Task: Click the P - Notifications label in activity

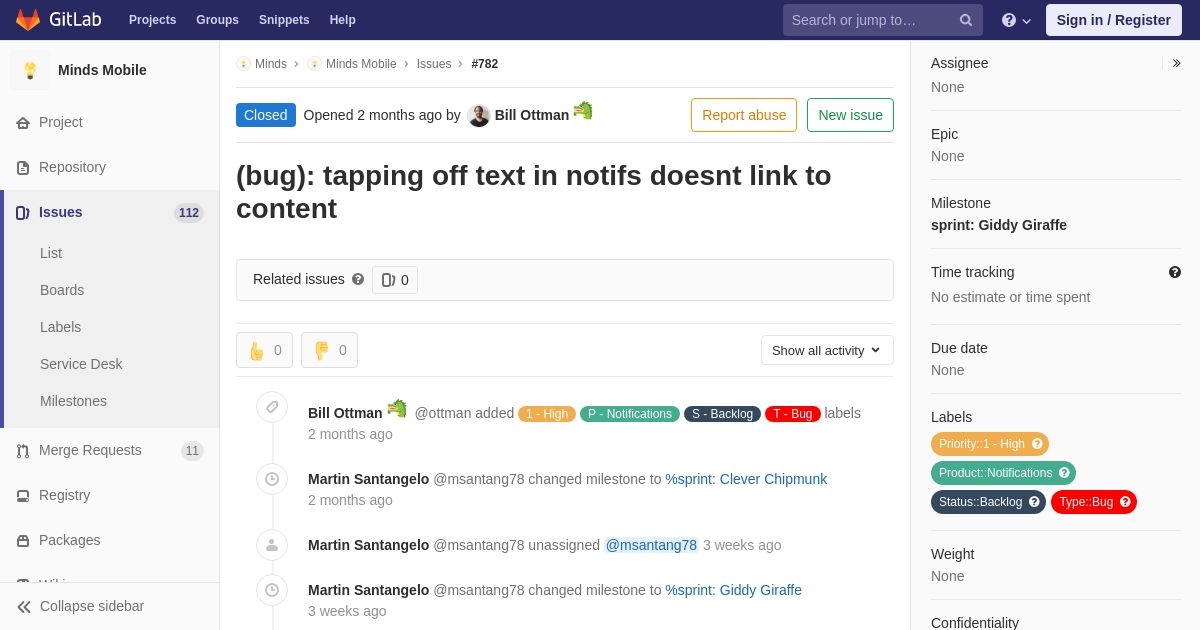Action: click(x=630, y=414)
